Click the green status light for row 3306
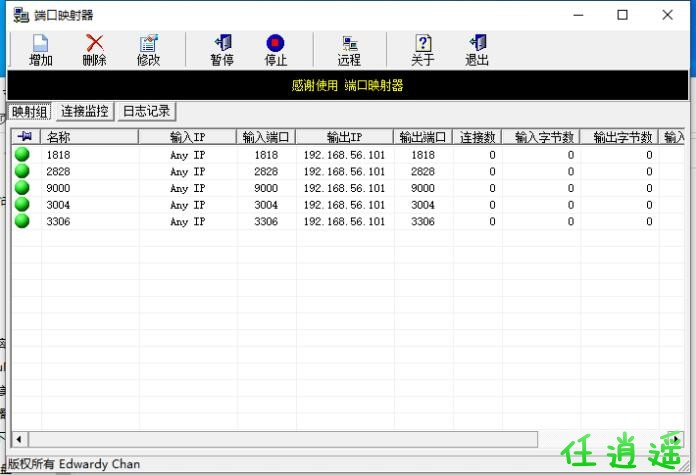The image size is (696, 475). point(22,221)
